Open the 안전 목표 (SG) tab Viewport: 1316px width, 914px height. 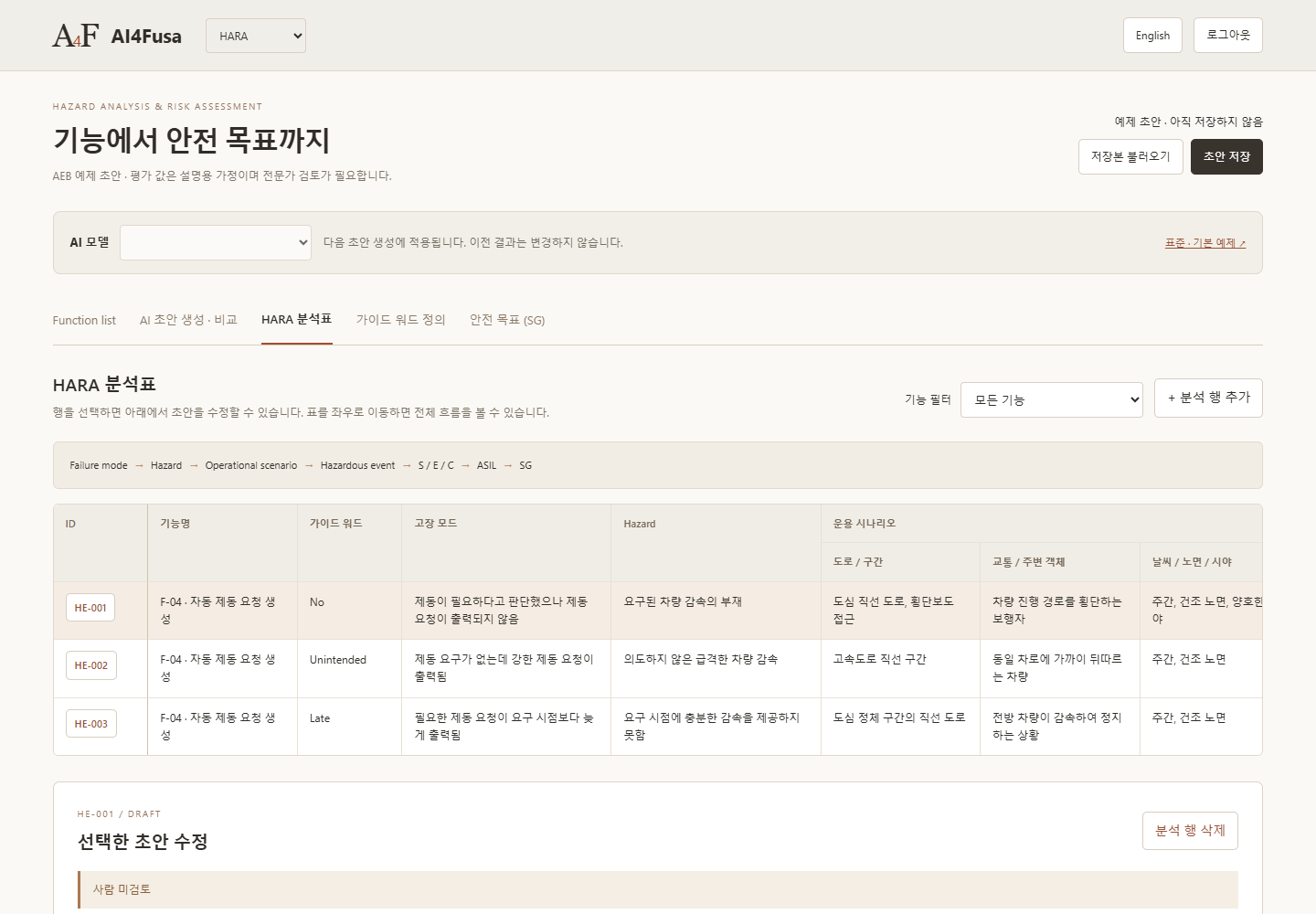507,320
